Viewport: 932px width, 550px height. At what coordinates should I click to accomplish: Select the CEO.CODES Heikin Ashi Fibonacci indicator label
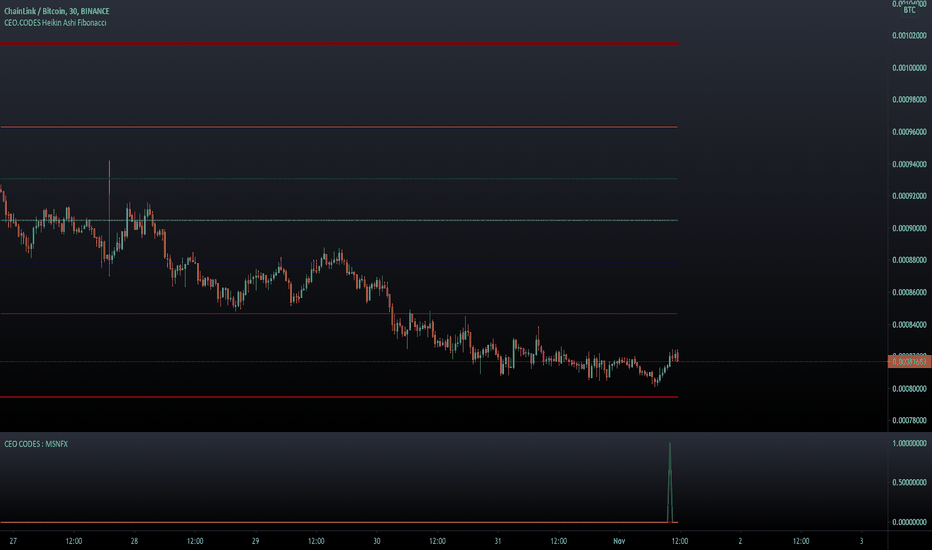coord(55,23)
